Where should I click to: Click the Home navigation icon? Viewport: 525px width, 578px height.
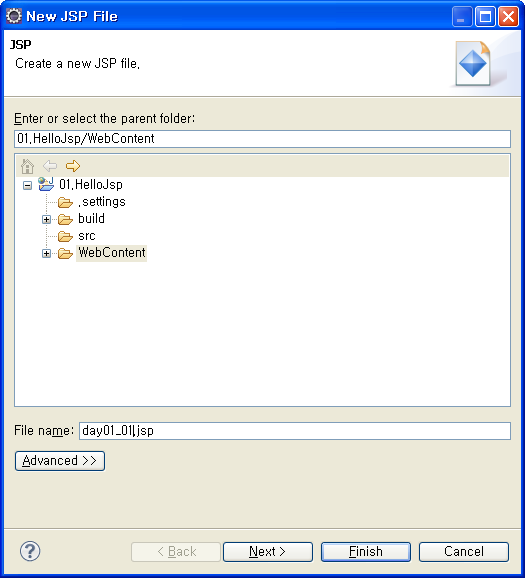(27, 166)
